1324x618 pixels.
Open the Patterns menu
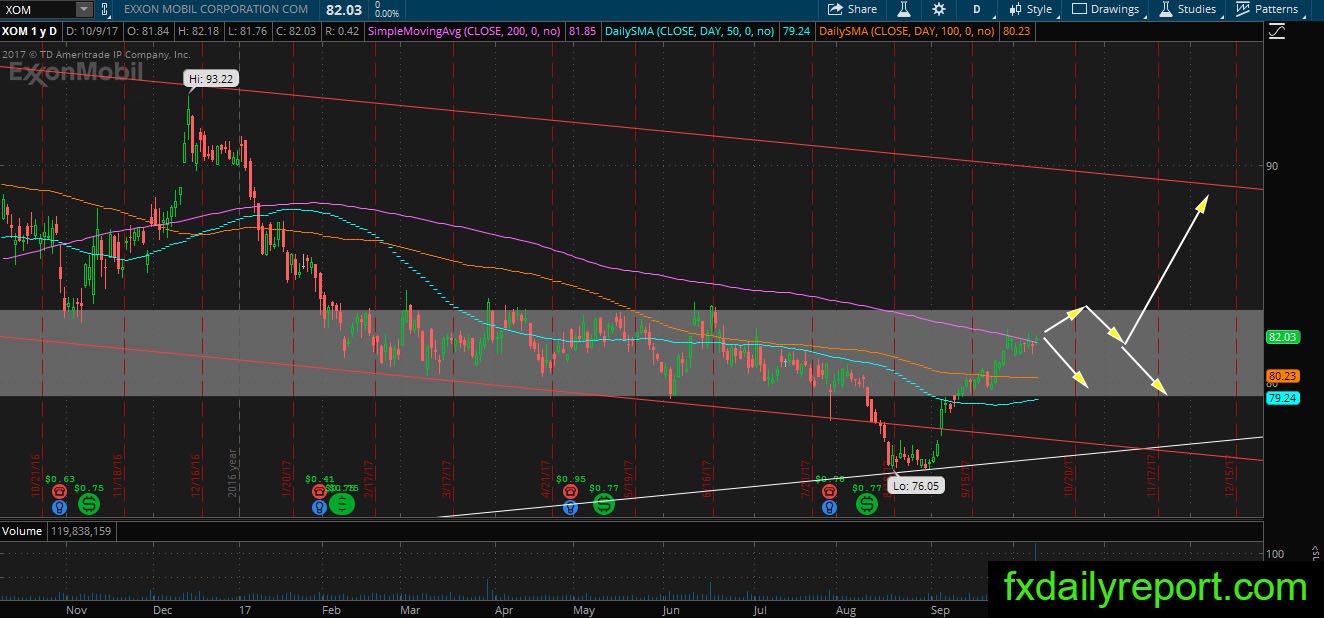1266,9
